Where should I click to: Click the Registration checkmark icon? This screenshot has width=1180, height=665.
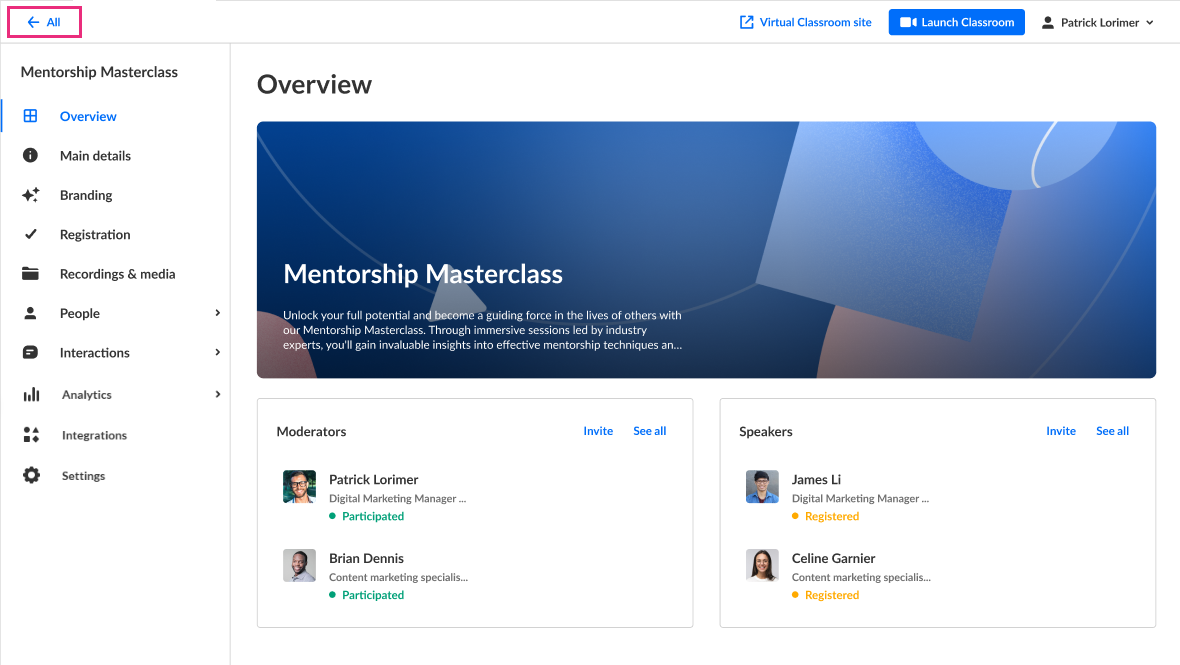30,234
